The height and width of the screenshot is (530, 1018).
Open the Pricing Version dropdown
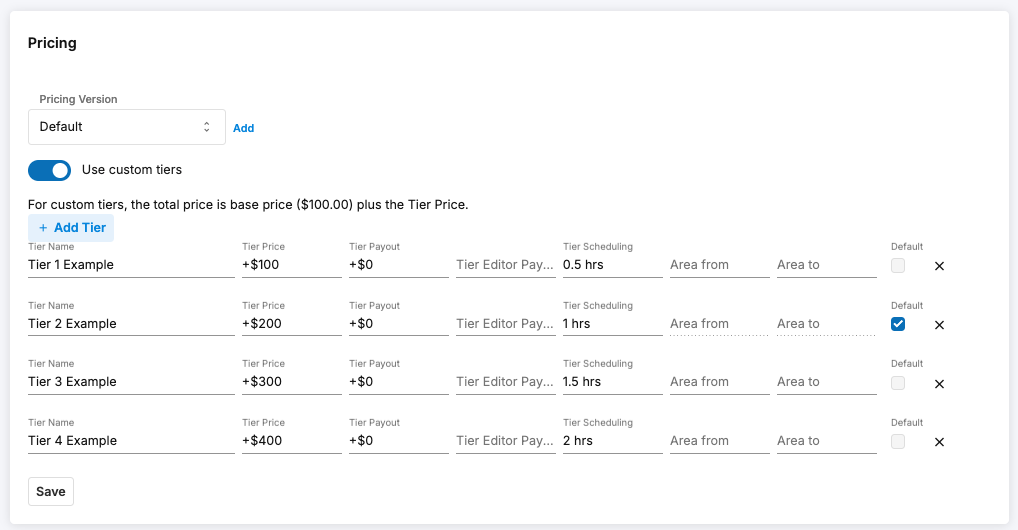tap(127, 127)
